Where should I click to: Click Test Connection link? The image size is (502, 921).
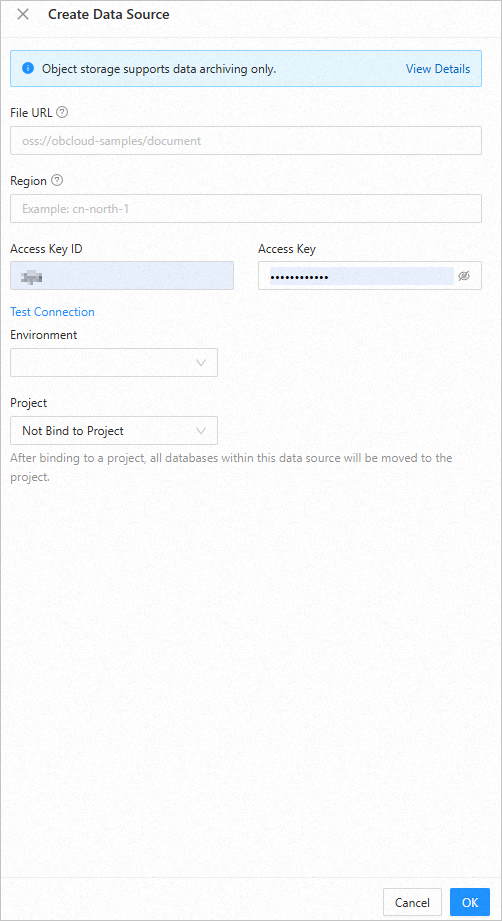pos(52,312)
